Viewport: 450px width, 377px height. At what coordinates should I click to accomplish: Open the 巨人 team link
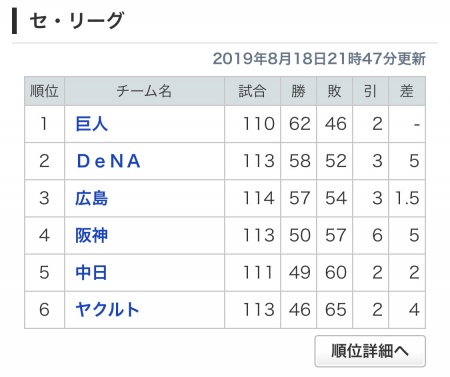point(92,124)
